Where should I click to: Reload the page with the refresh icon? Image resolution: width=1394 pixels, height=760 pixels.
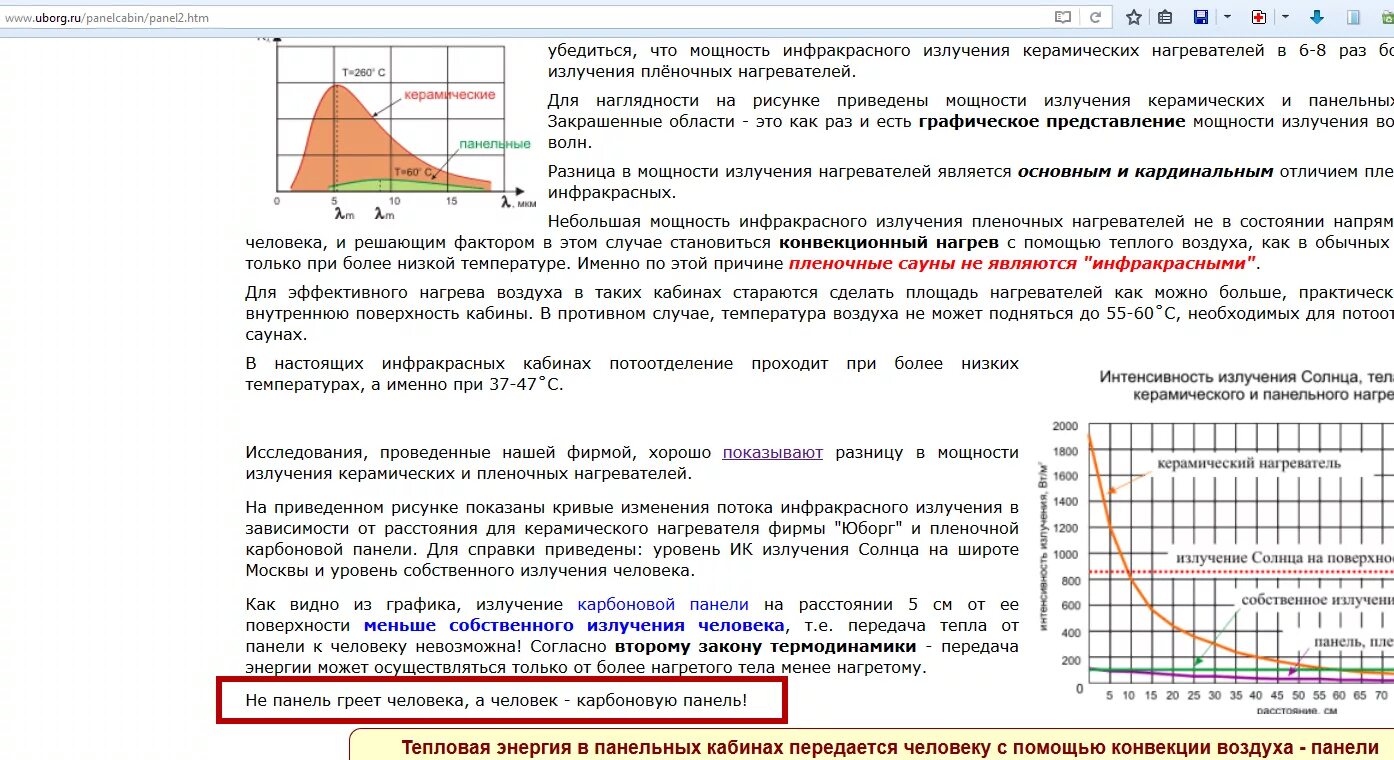(1095, 17)
